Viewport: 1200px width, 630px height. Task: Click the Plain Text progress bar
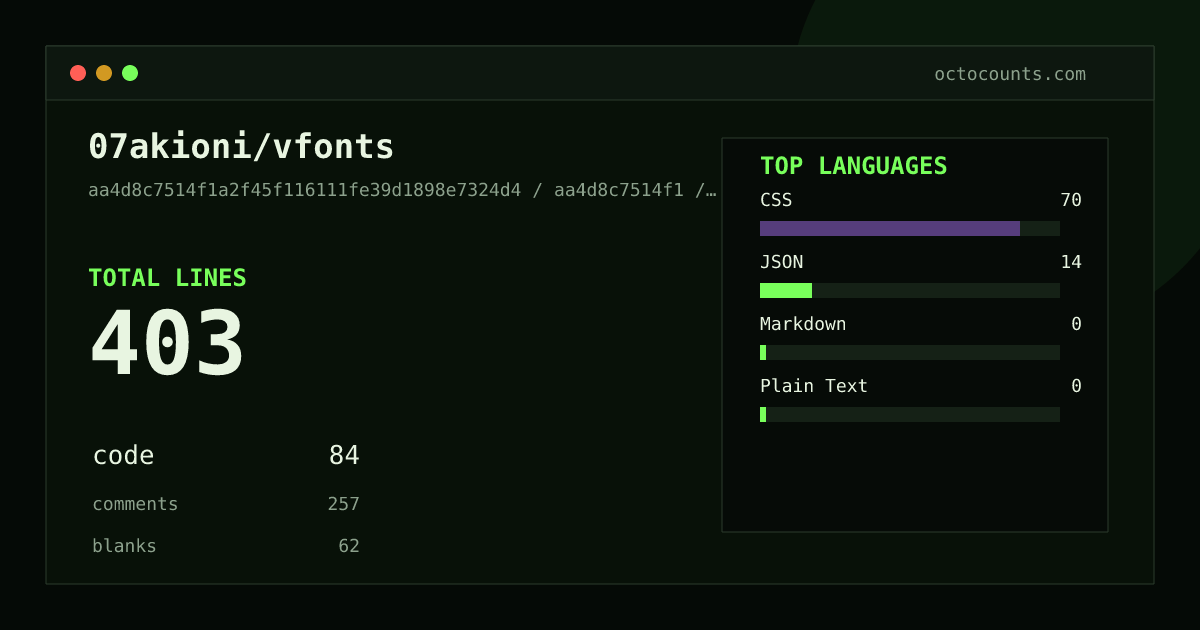coord(910,414)
